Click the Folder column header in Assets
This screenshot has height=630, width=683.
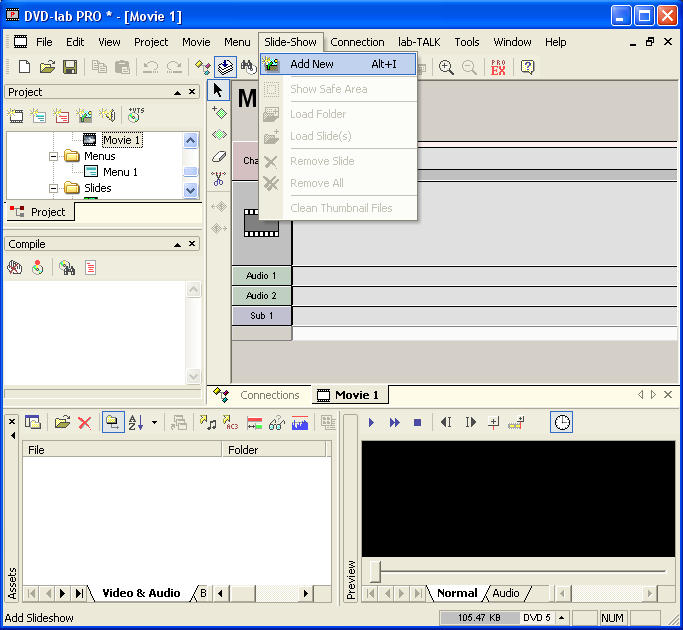click(274, 450)
